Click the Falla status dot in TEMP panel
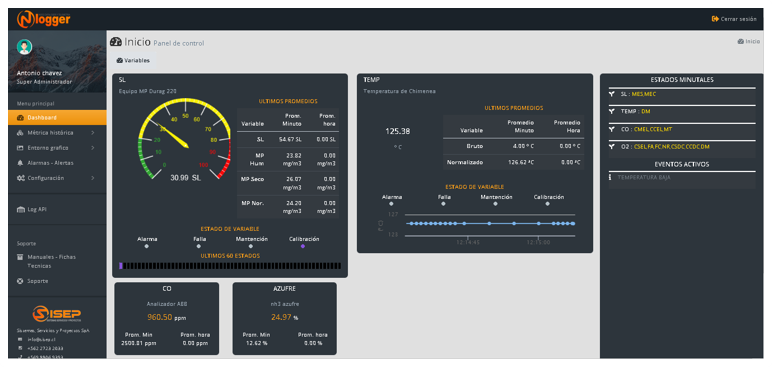772x367 pixels. click(443, 203)
